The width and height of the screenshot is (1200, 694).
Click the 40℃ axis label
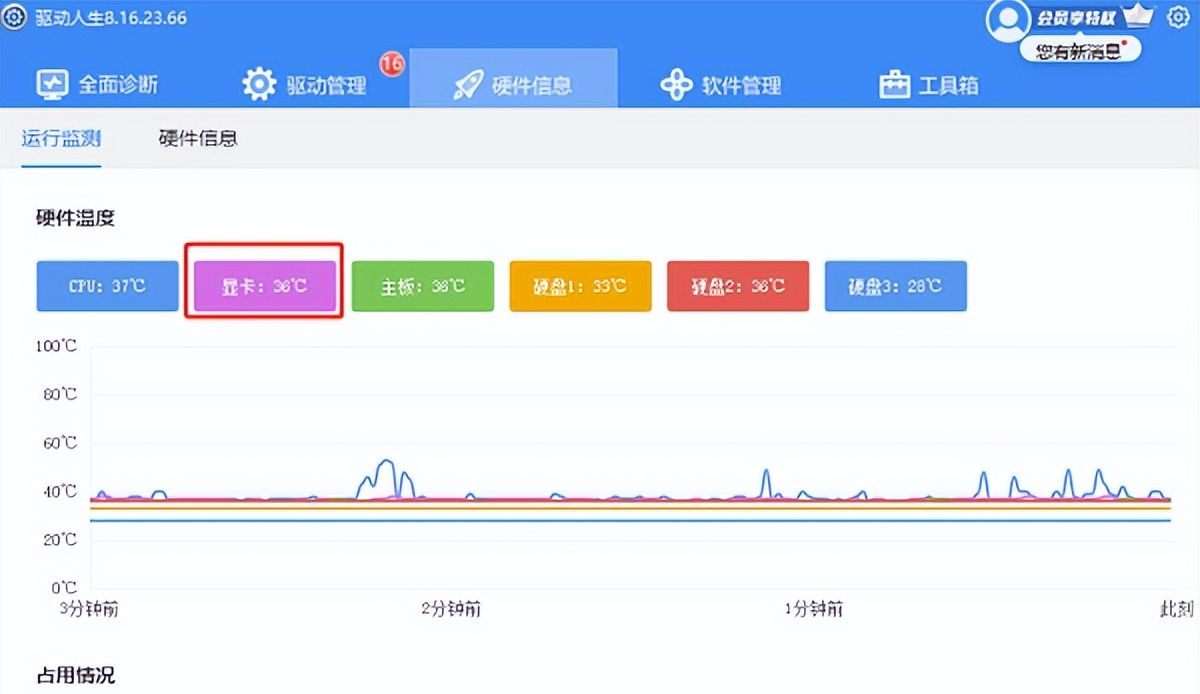[x=61, y=491]
